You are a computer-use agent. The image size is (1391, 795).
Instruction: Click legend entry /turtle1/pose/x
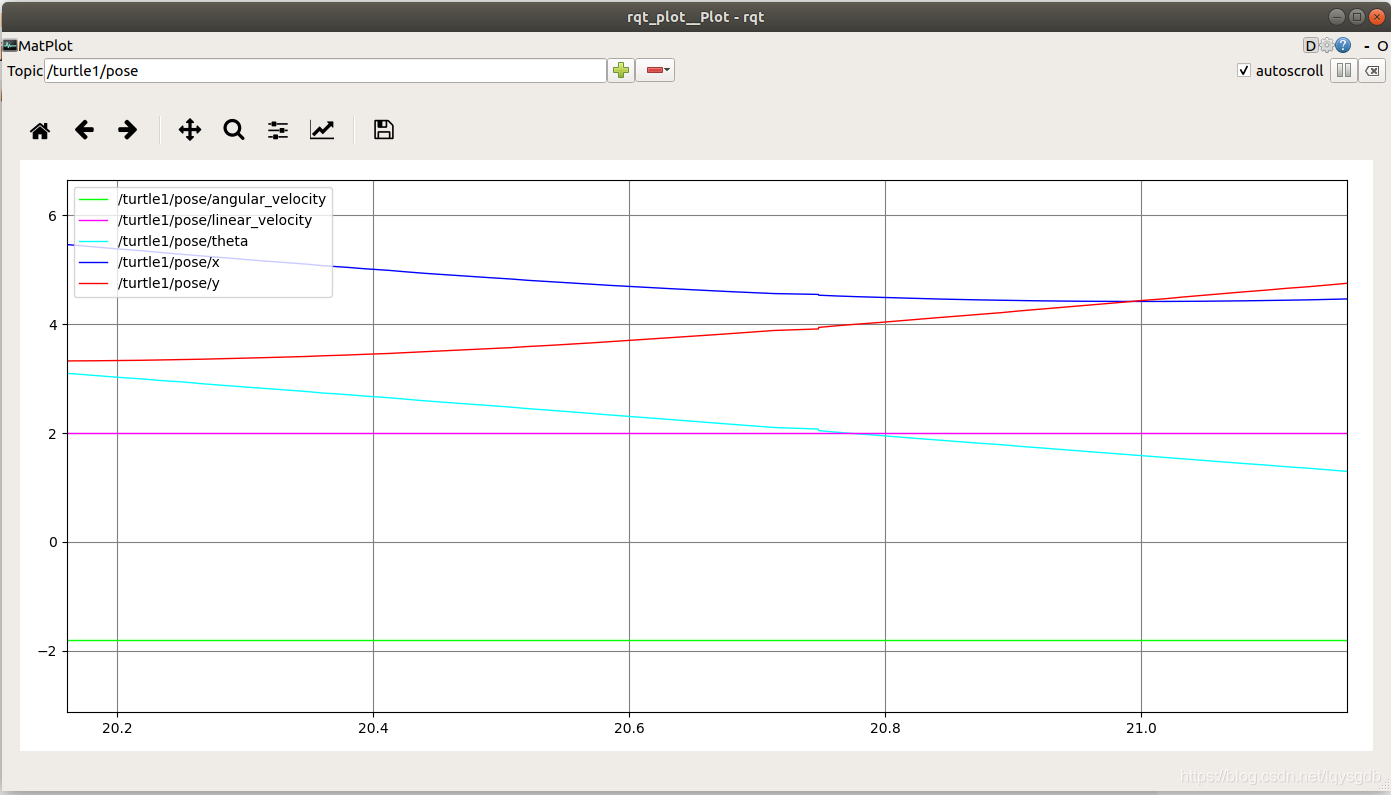[x=169, y=262]
